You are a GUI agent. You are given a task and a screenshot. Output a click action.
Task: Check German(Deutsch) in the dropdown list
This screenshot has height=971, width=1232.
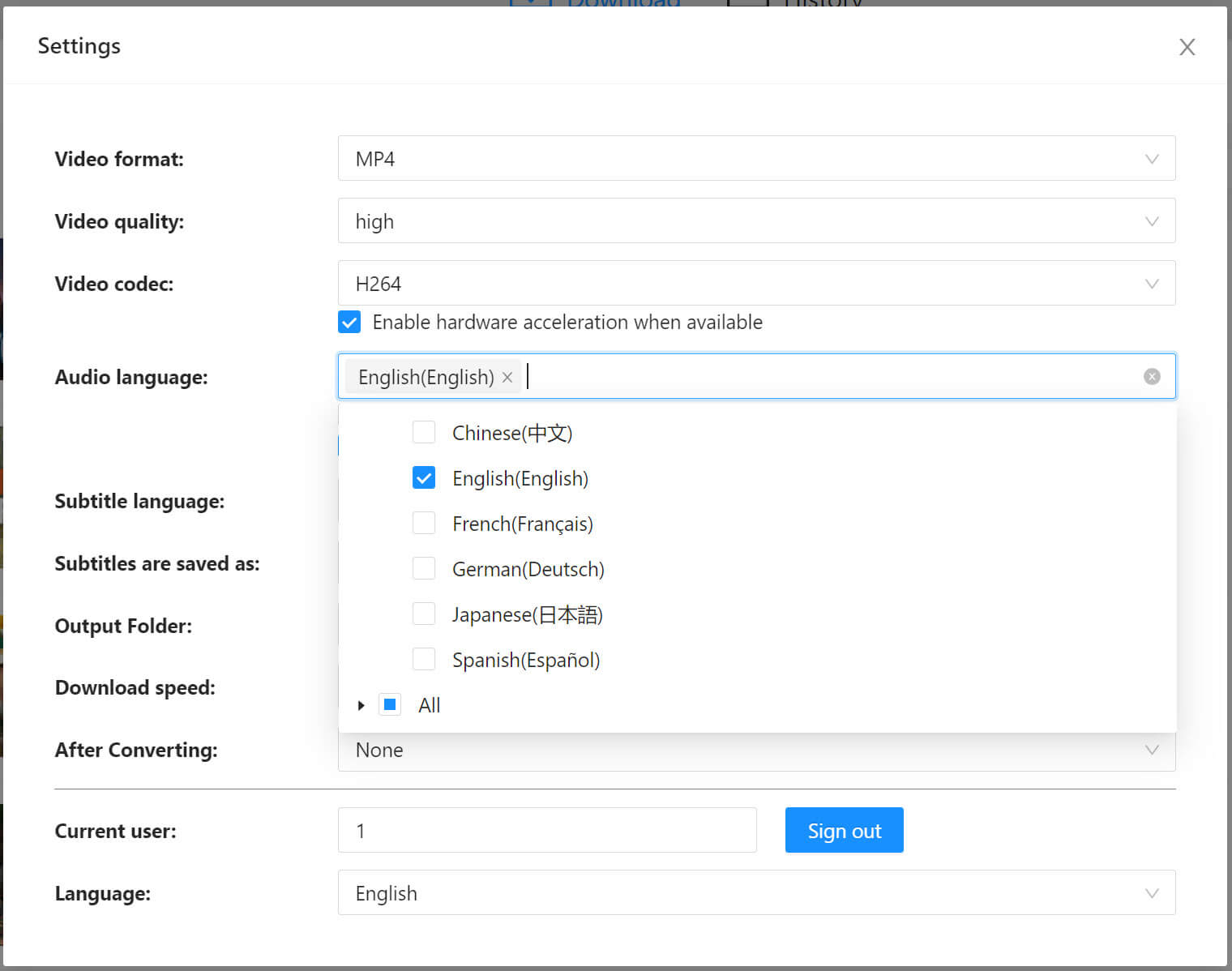424,568
